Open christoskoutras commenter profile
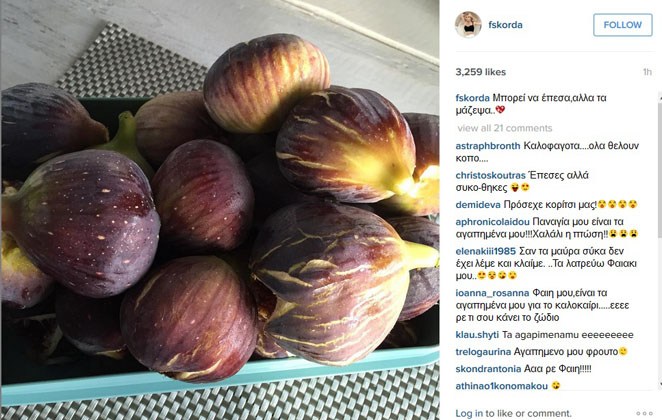 pyautogui.click(x=490, y=175)
